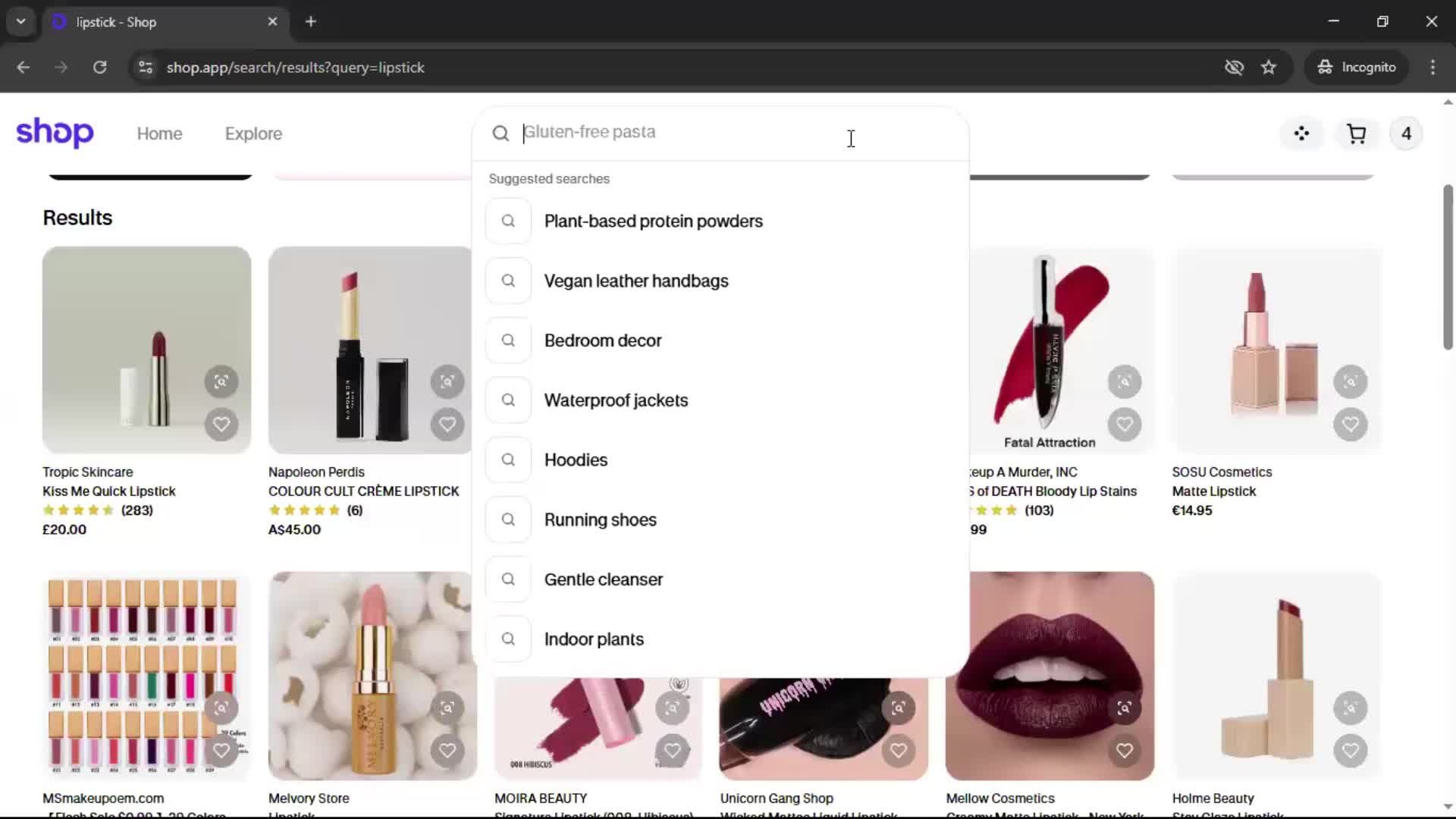1456x819 pixels.
Task: Click the Shop logo
Action: (x=55, y=133)
